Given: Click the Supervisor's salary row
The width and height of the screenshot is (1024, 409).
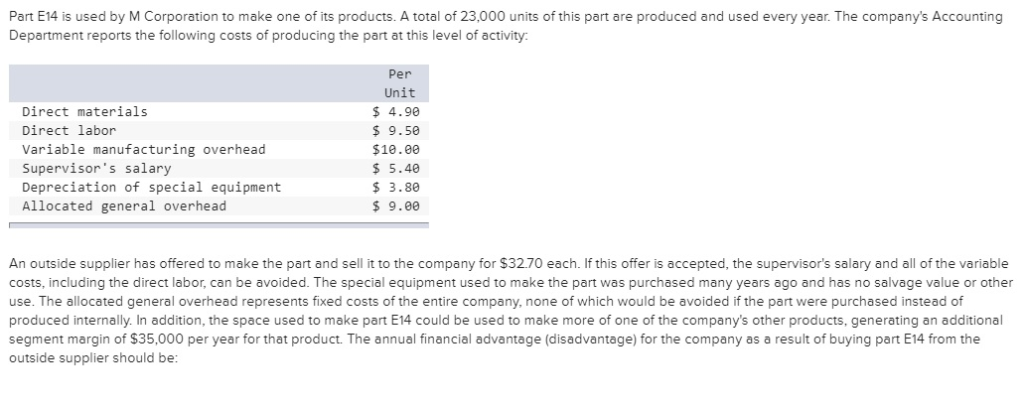Looking at the screenshot, I should point(219,169).
